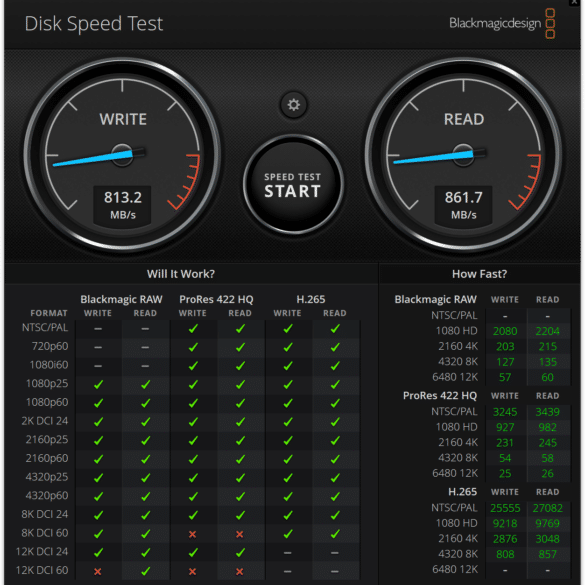Click H.265 NTSC/PAL write value 25555
This screenshot has height=585, width=585.
(x=505, y=508)
